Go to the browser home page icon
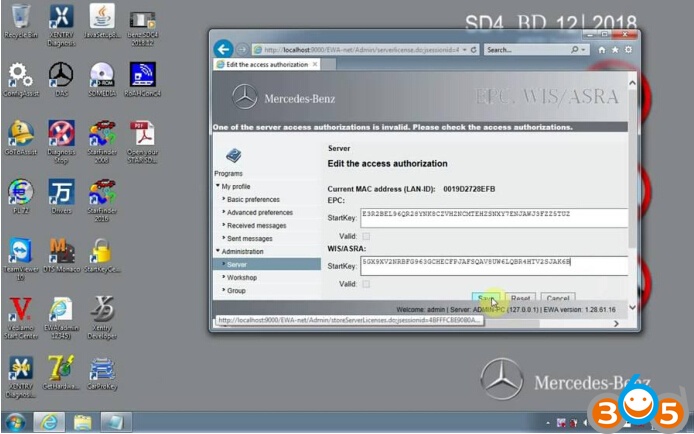The height and width of the screenshot is (434, 694). click(x=601, y=50)
